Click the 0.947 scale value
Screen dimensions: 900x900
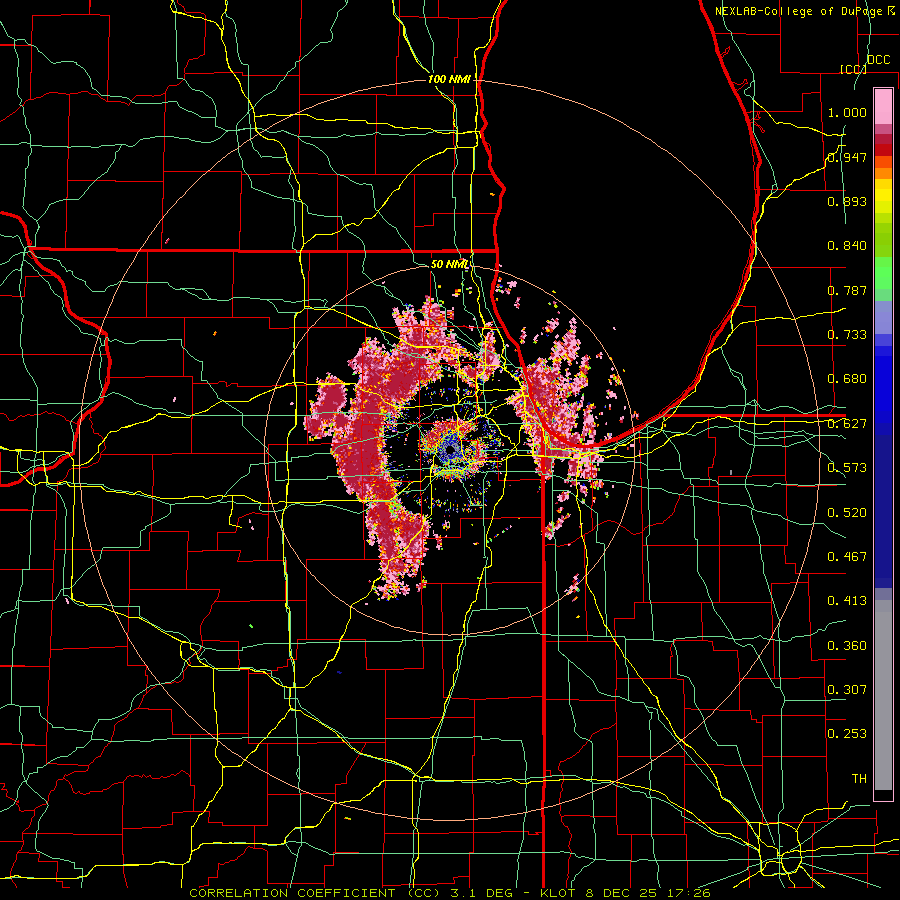(x=847, y=157)
